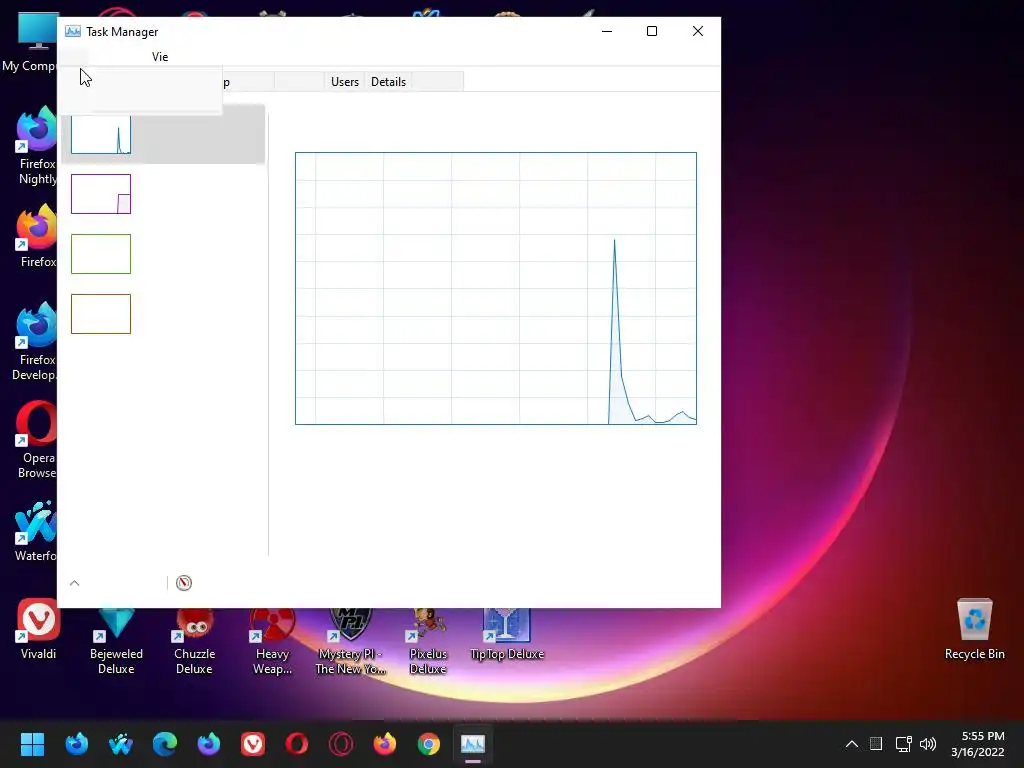Launch Waterfox from the taskbar
The height and width of the screenshot is (768, 1024).
pos(121,744)
